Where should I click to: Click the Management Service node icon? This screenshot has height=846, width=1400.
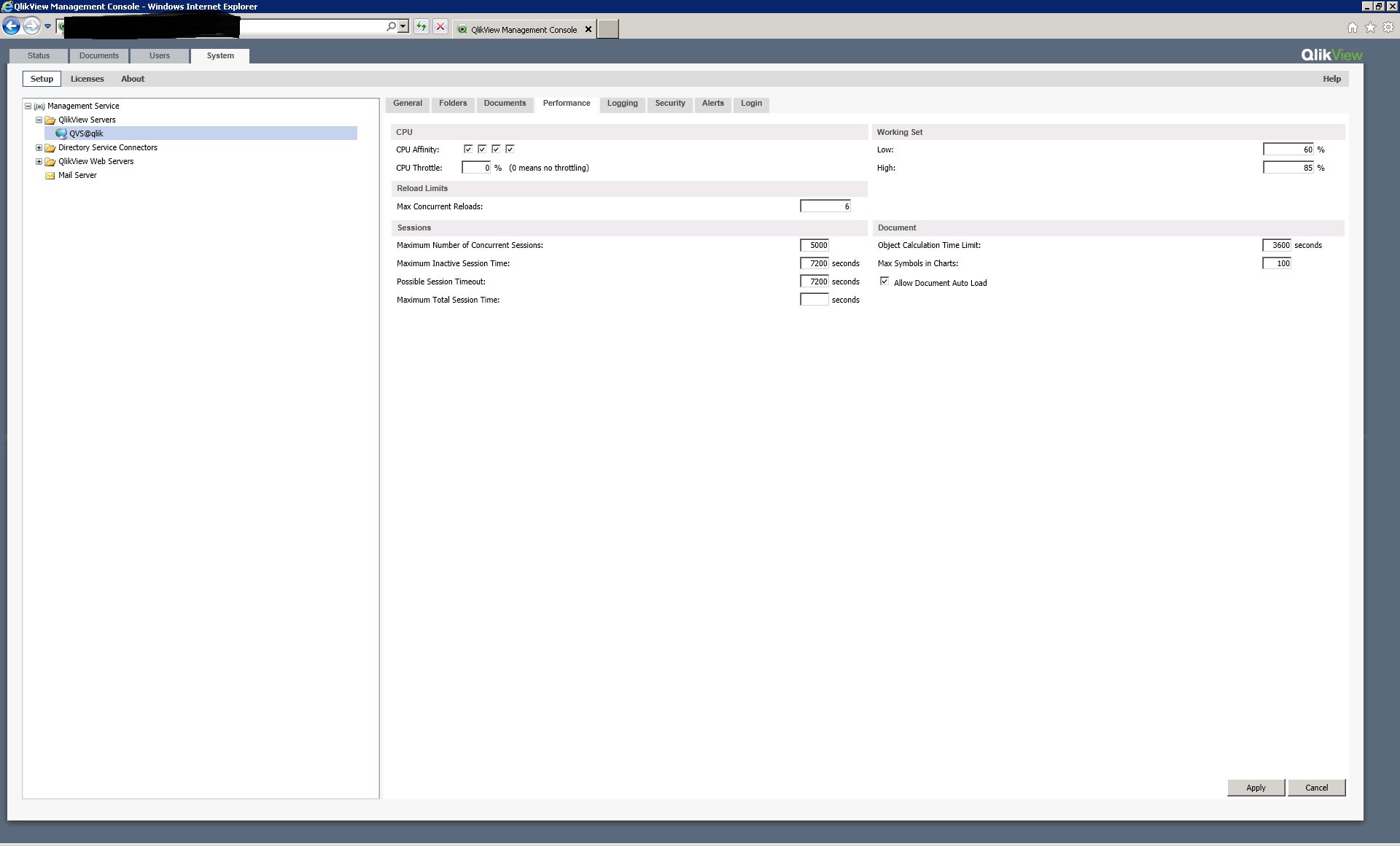[x=39, y=106]
